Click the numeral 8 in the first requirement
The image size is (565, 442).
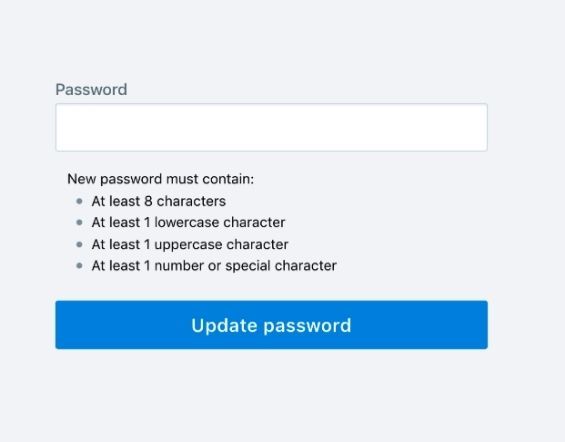pyautogui.click(x=148, y=201)
